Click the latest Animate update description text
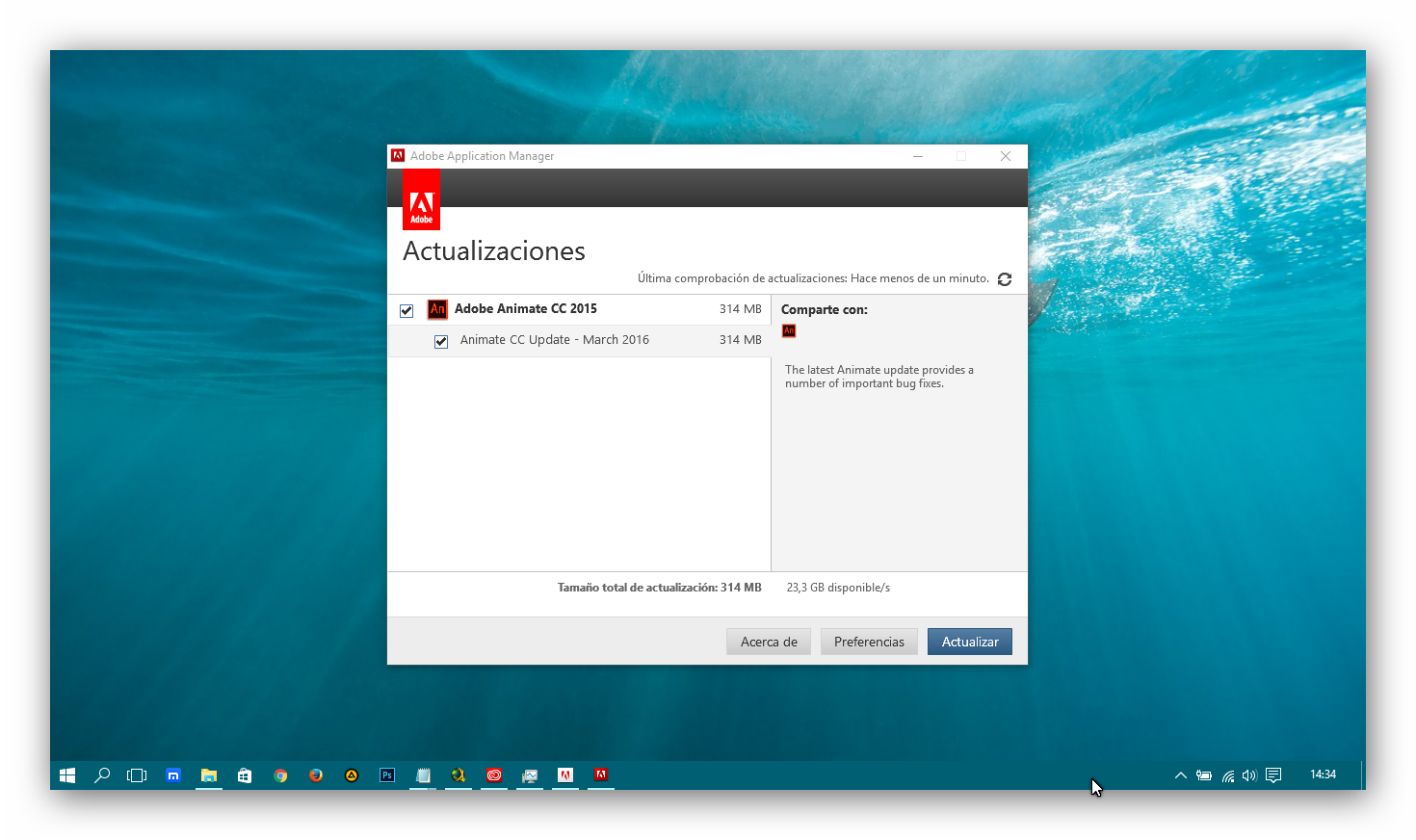 coord(879,377)
